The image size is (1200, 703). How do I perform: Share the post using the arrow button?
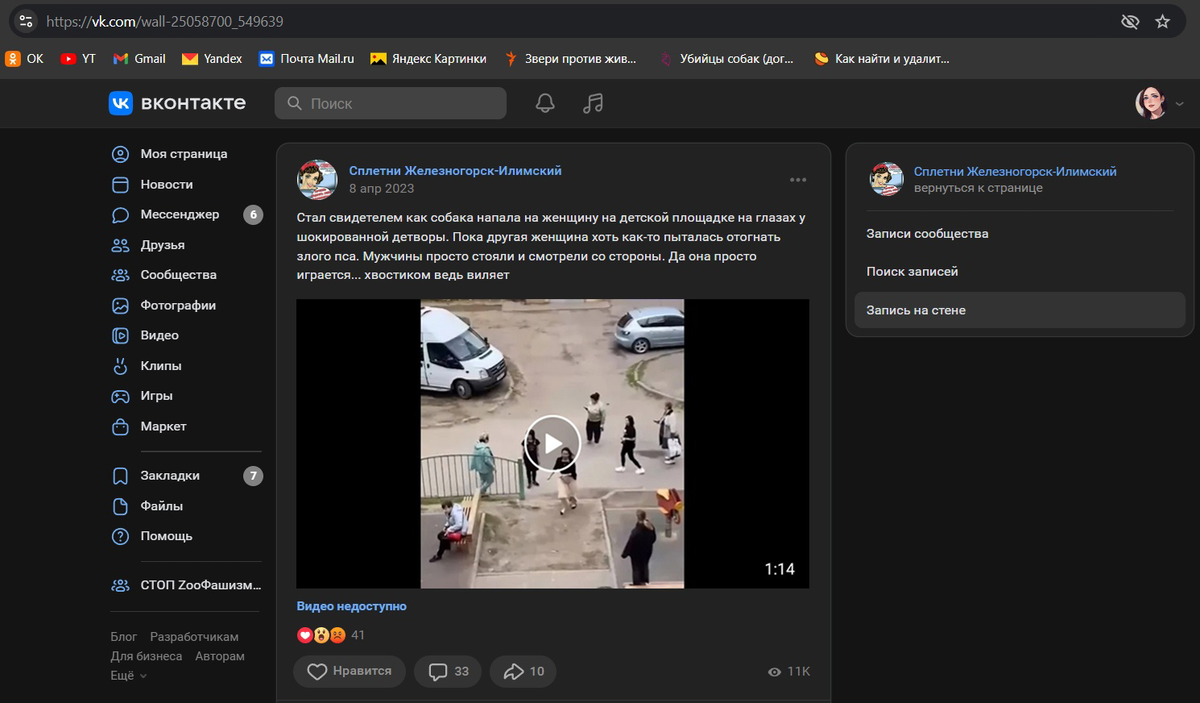tap(523, 672)
